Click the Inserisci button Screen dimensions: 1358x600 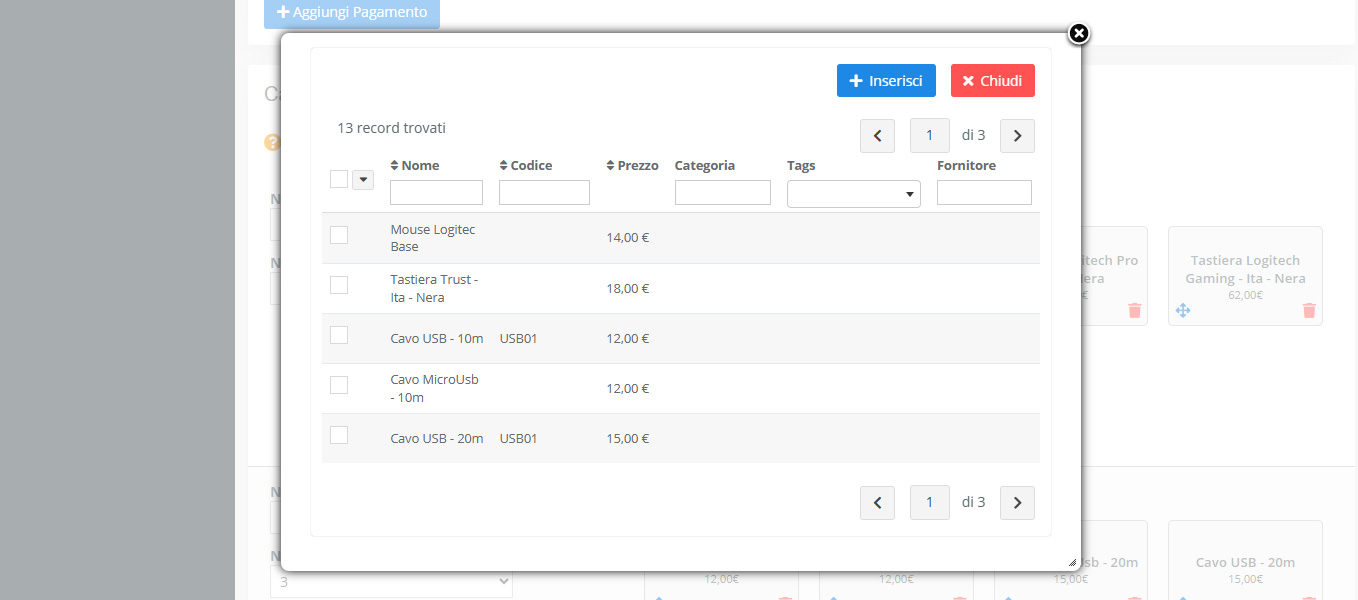[x=886, y=81]
